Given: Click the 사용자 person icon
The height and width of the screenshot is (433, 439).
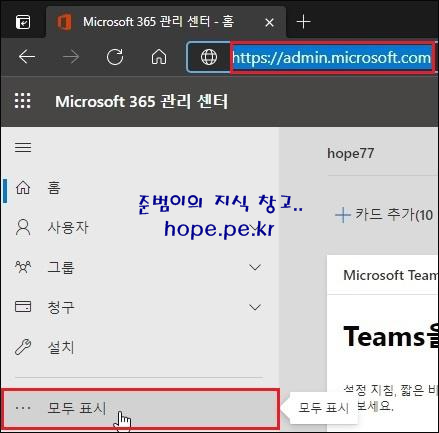Looking at the screenshot, I should [x=23, y=227].
